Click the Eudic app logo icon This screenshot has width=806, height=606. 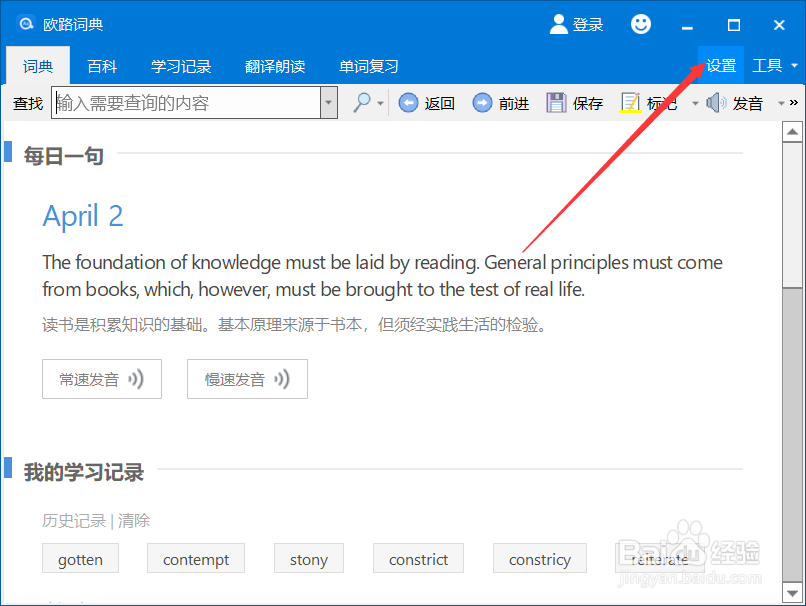pyautogui.click(x=25, y=24)
